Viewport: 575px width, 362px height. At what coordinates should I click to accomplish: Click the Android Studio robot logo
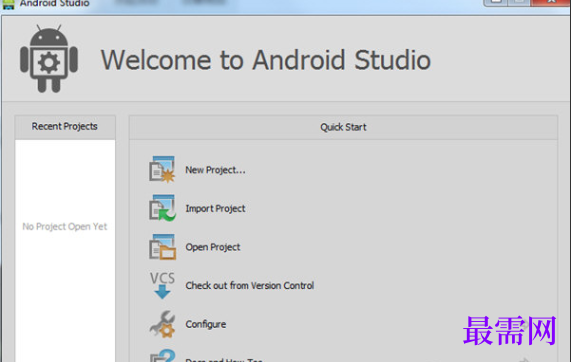pos(49,59)
